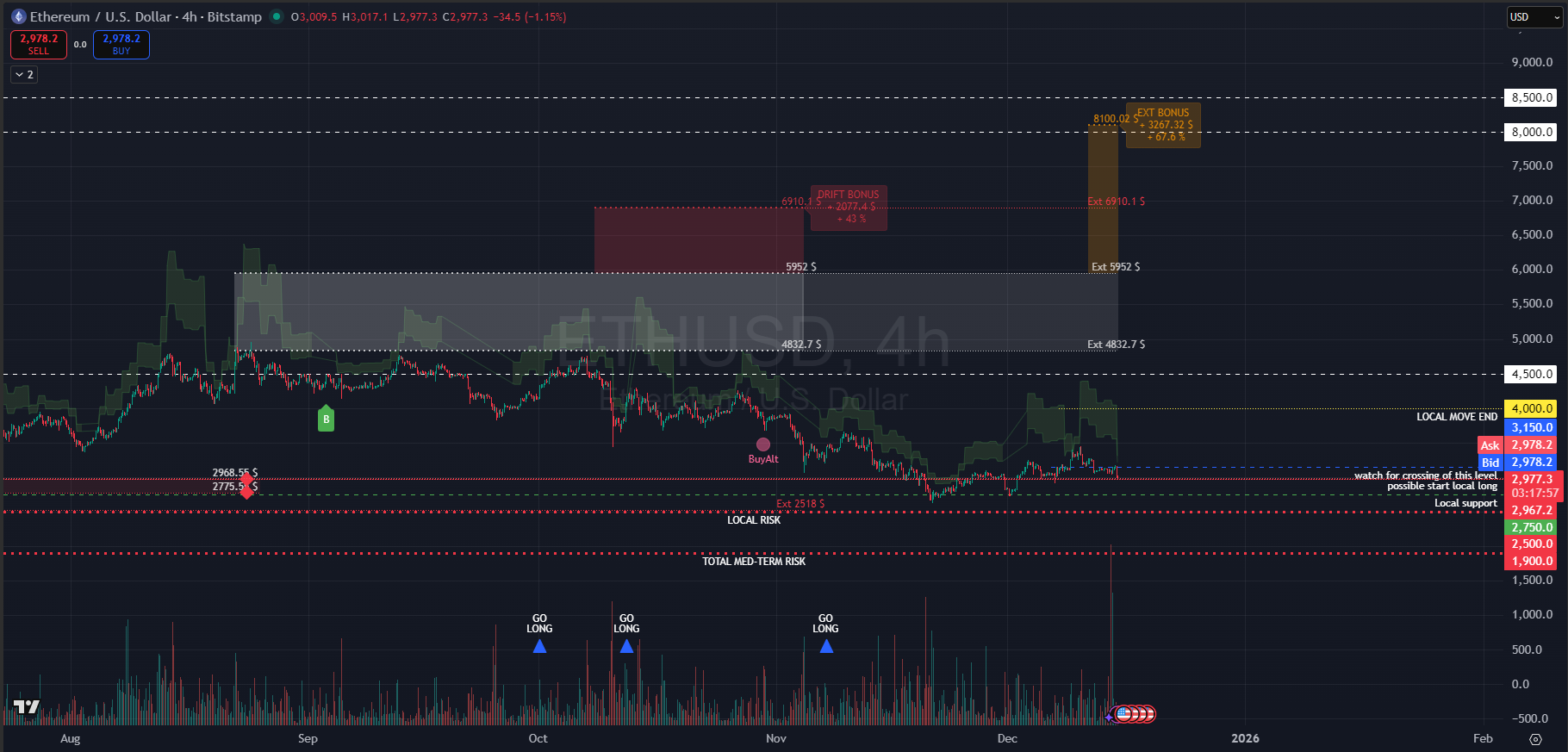Click the red SELL 2,978.2 button

point(39,45)
